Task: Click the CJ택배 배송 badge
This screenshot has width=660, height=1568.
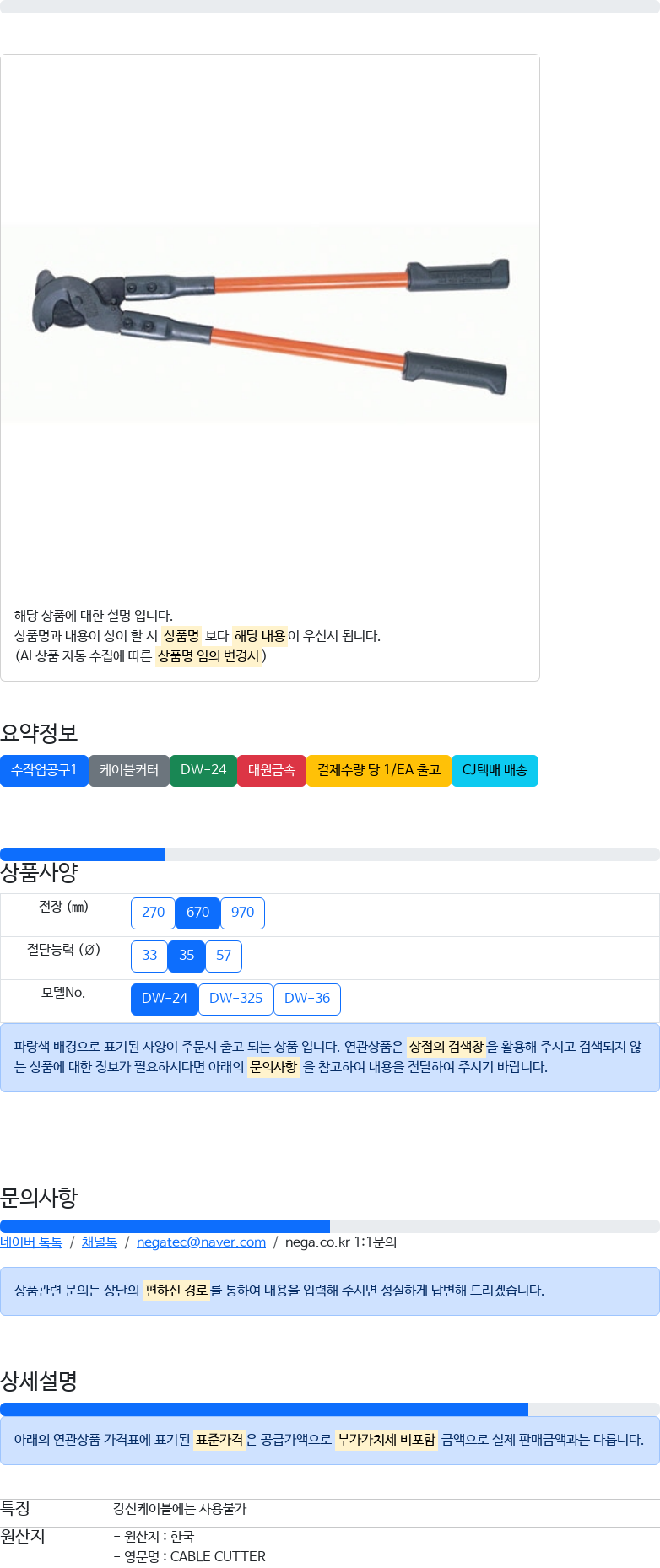Action: pyautogui.click(x=495, y=770)
